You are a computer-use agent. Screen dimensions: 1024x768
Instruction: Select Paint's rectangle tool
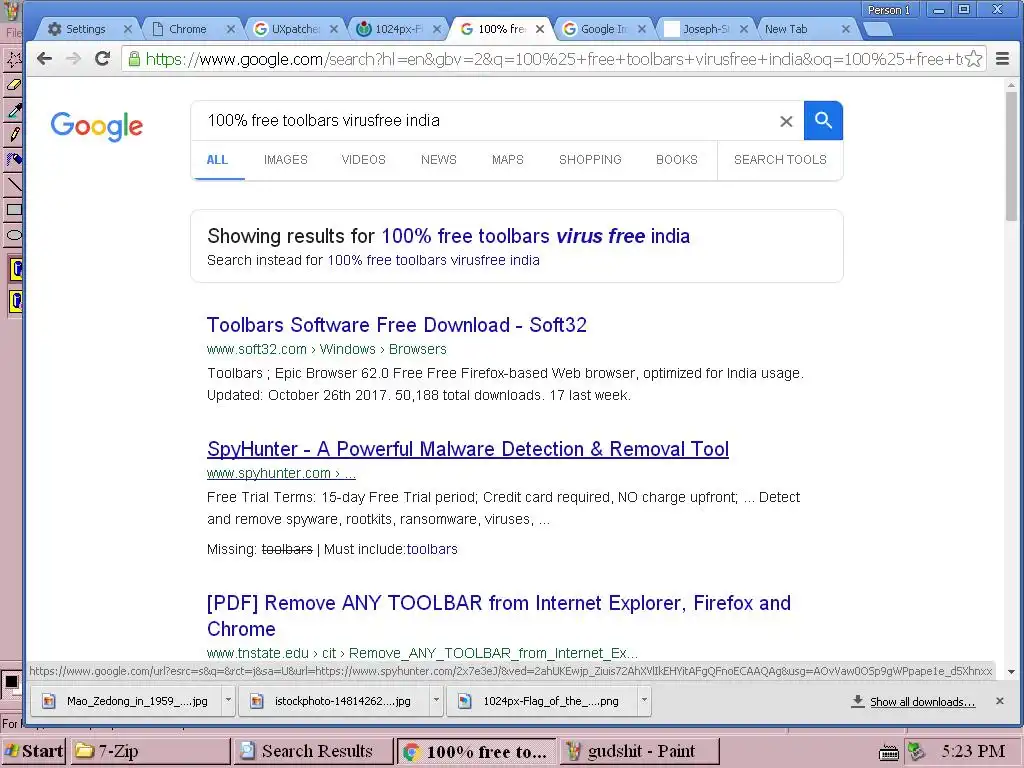[x=14, y=210]
